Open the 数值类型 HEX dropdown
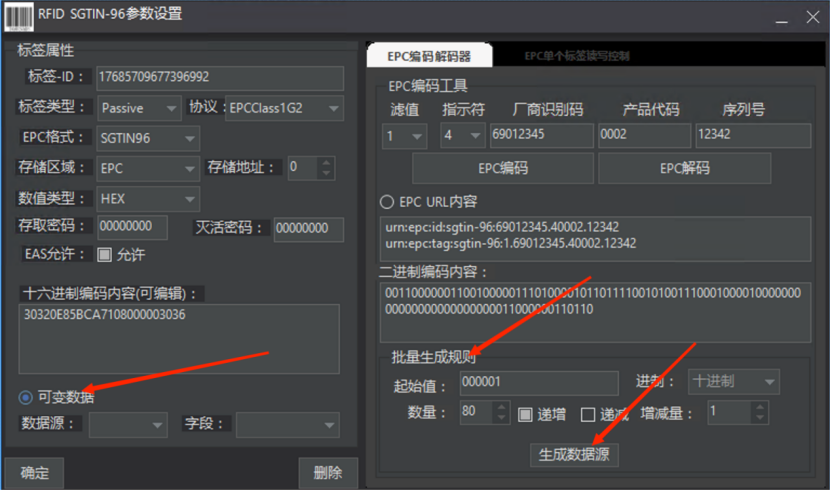Image resolution: width=830 pixels, height=490 pixels. coord(148,199)
